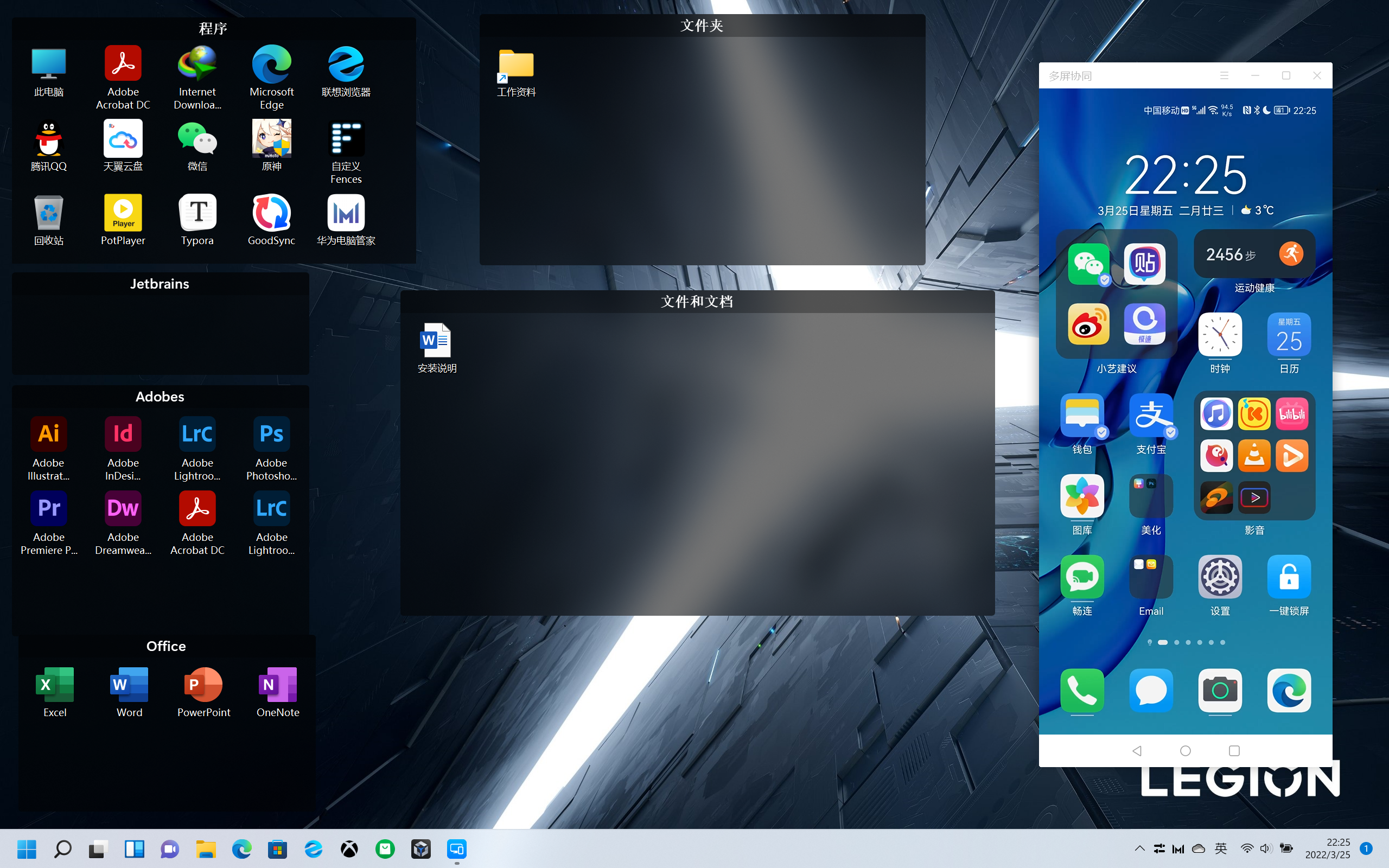
Task: Open 工作资料 folder shortcut
Action: coord(516,73)
